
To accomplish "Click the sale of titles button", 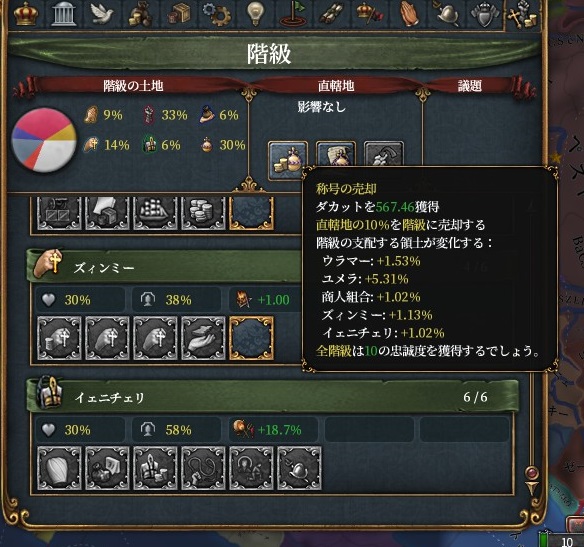I will click(x=288, y=160).
